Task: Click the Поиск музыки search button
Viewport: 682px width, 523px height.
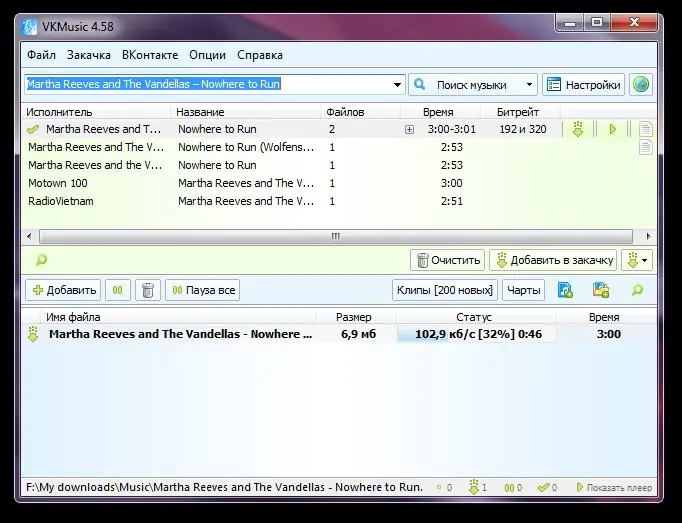Action: coord(465,84)
